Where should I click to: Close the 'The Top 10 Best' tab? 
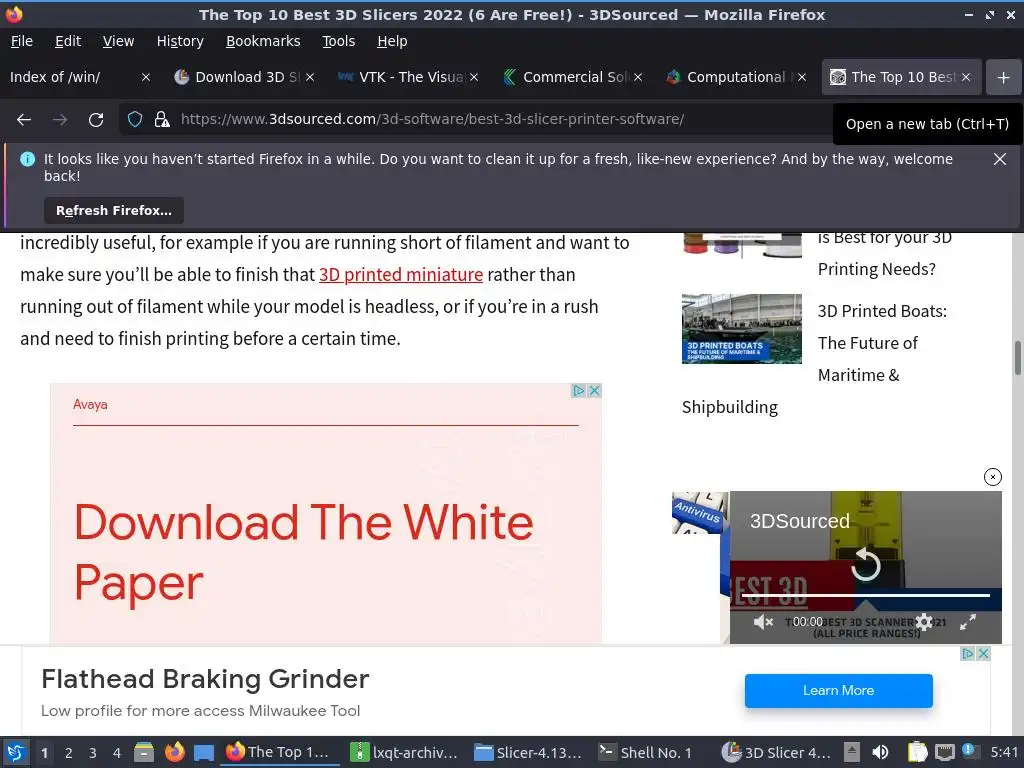pyautogui.click(x=966, y=77)
